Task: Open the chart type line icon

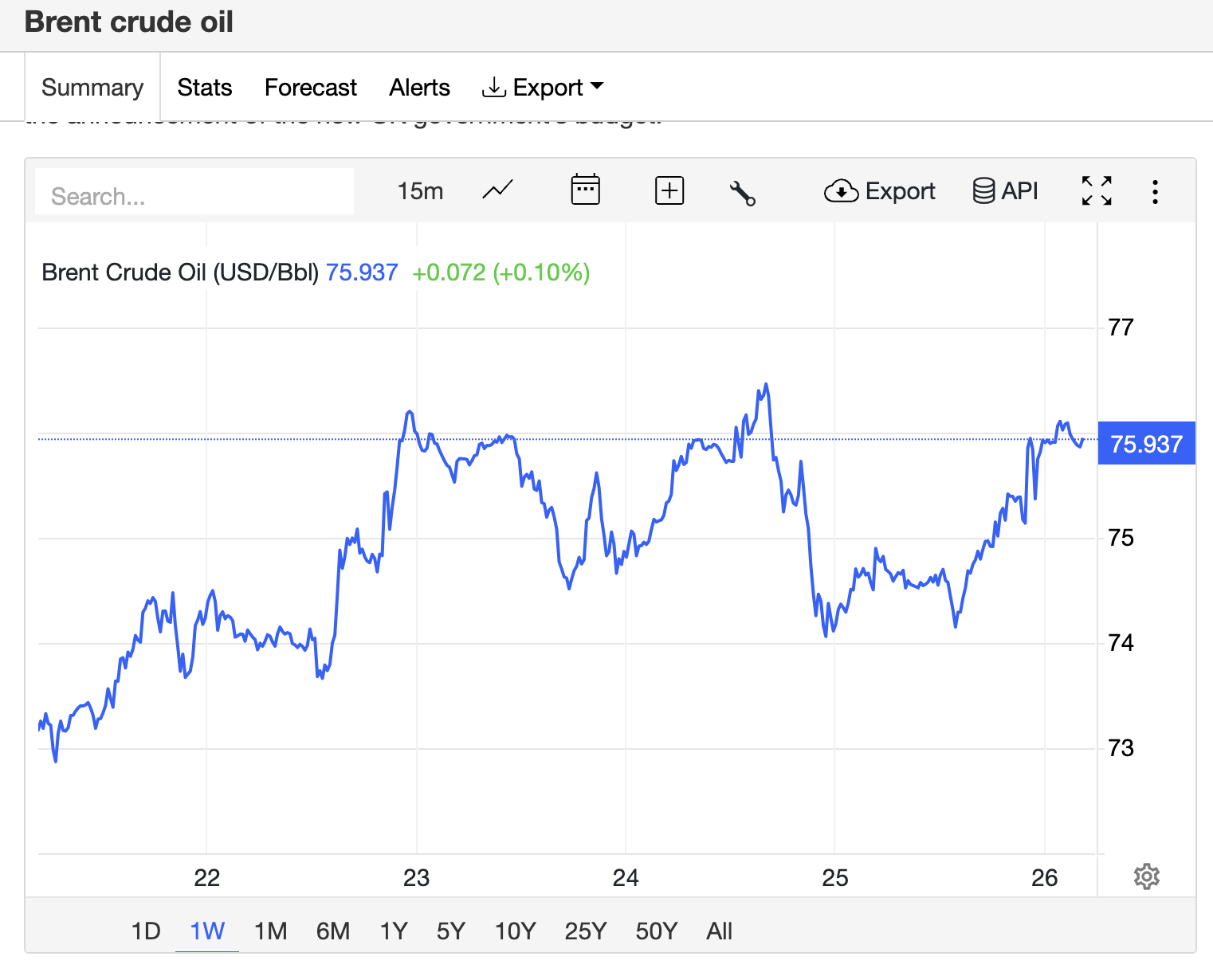Action: pyautogui.click(x=498, y=191)
